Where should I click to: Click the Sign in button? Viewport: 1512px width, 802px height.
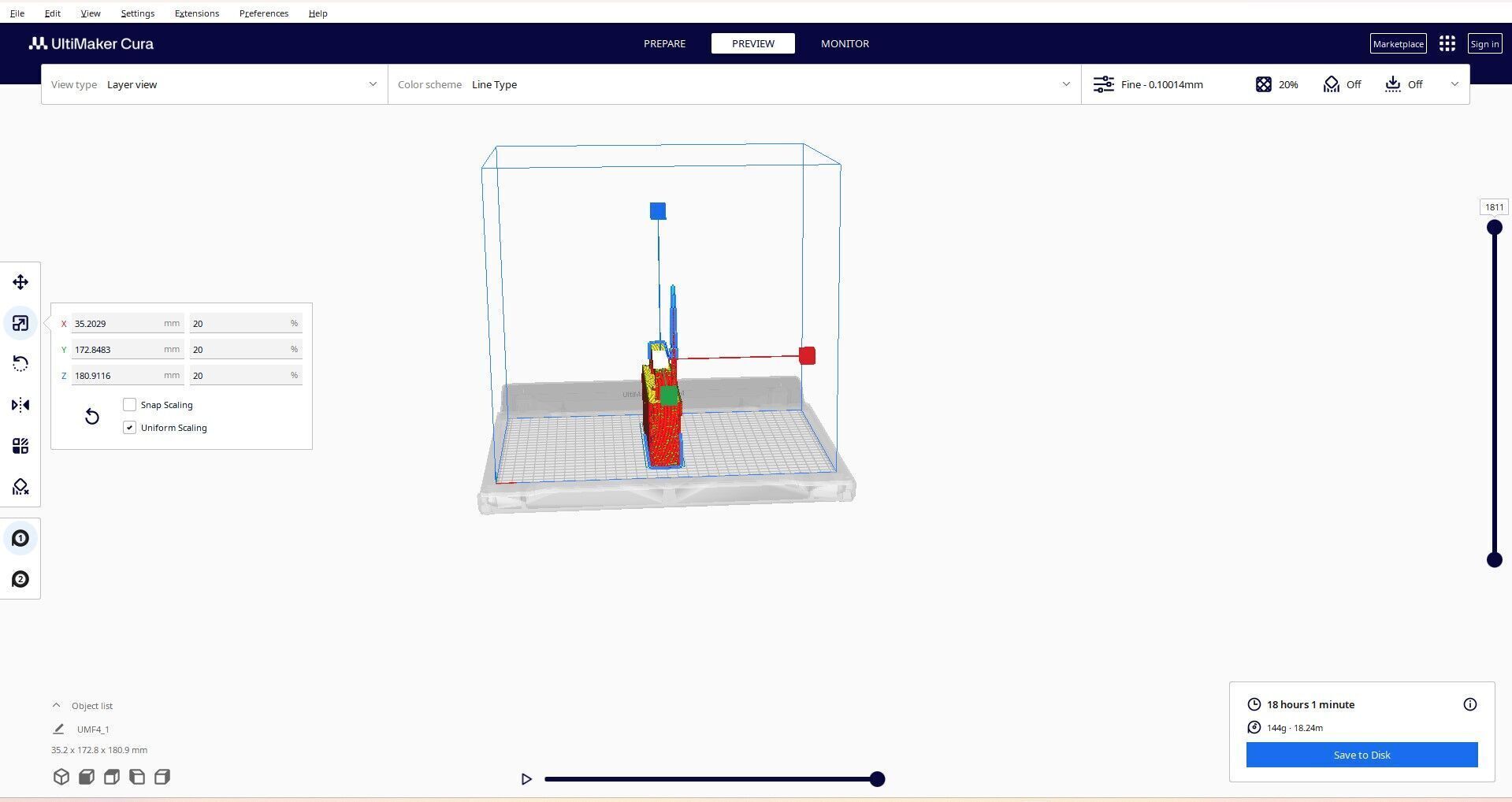1484,43
